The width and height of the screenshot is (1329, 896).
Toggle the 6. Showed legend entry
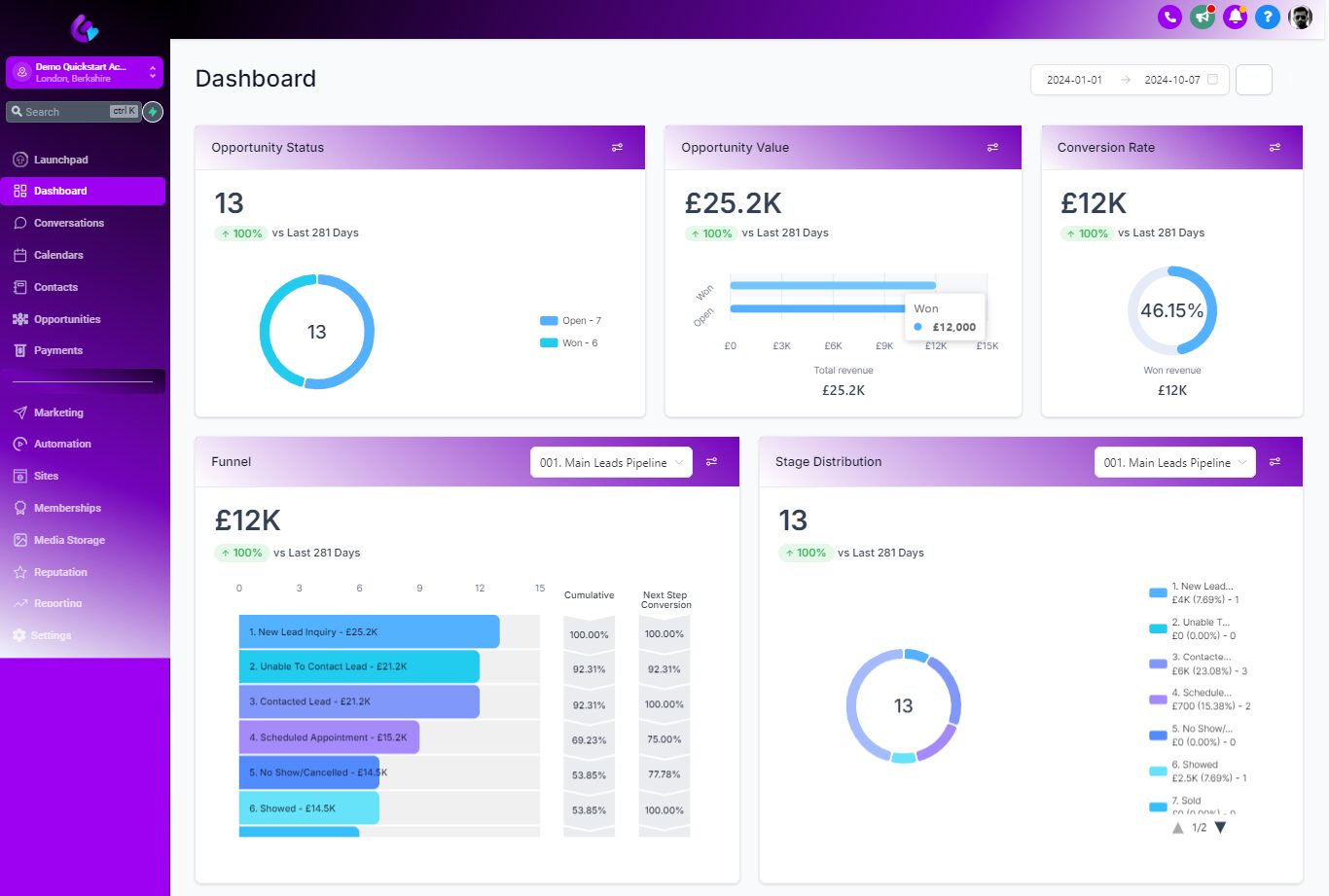1199,771
